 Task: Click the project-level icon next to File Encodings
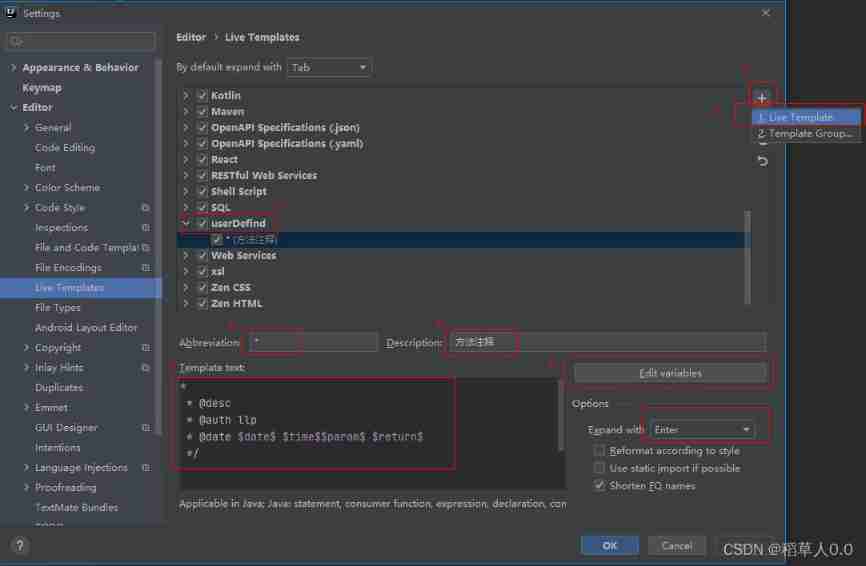pyautogui.click(x=145, y=268)
